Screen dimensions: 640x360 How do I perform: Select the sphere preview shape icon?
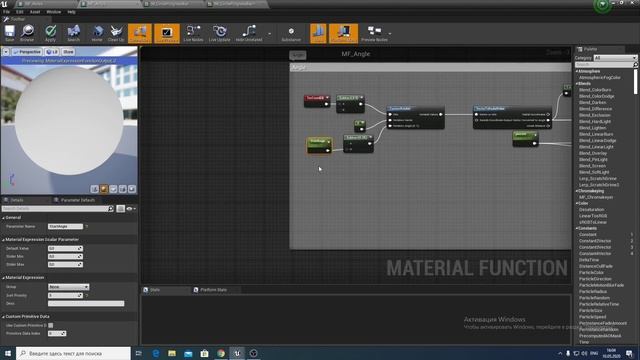pyautogui.click(x=104, y=189)
